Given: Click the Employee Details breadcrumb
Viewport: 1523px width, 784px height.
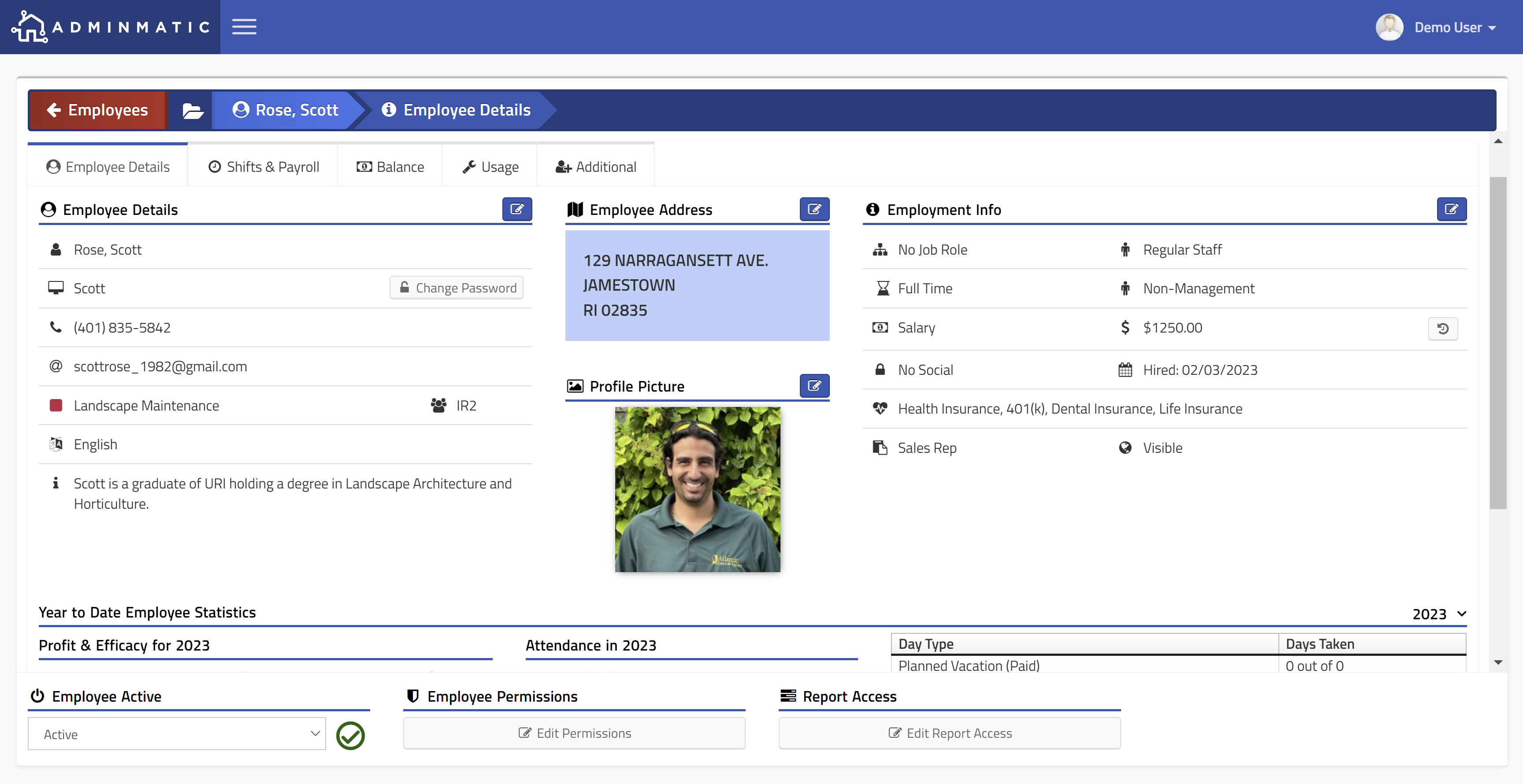Looking at the screenshot, I should [456, 110].
